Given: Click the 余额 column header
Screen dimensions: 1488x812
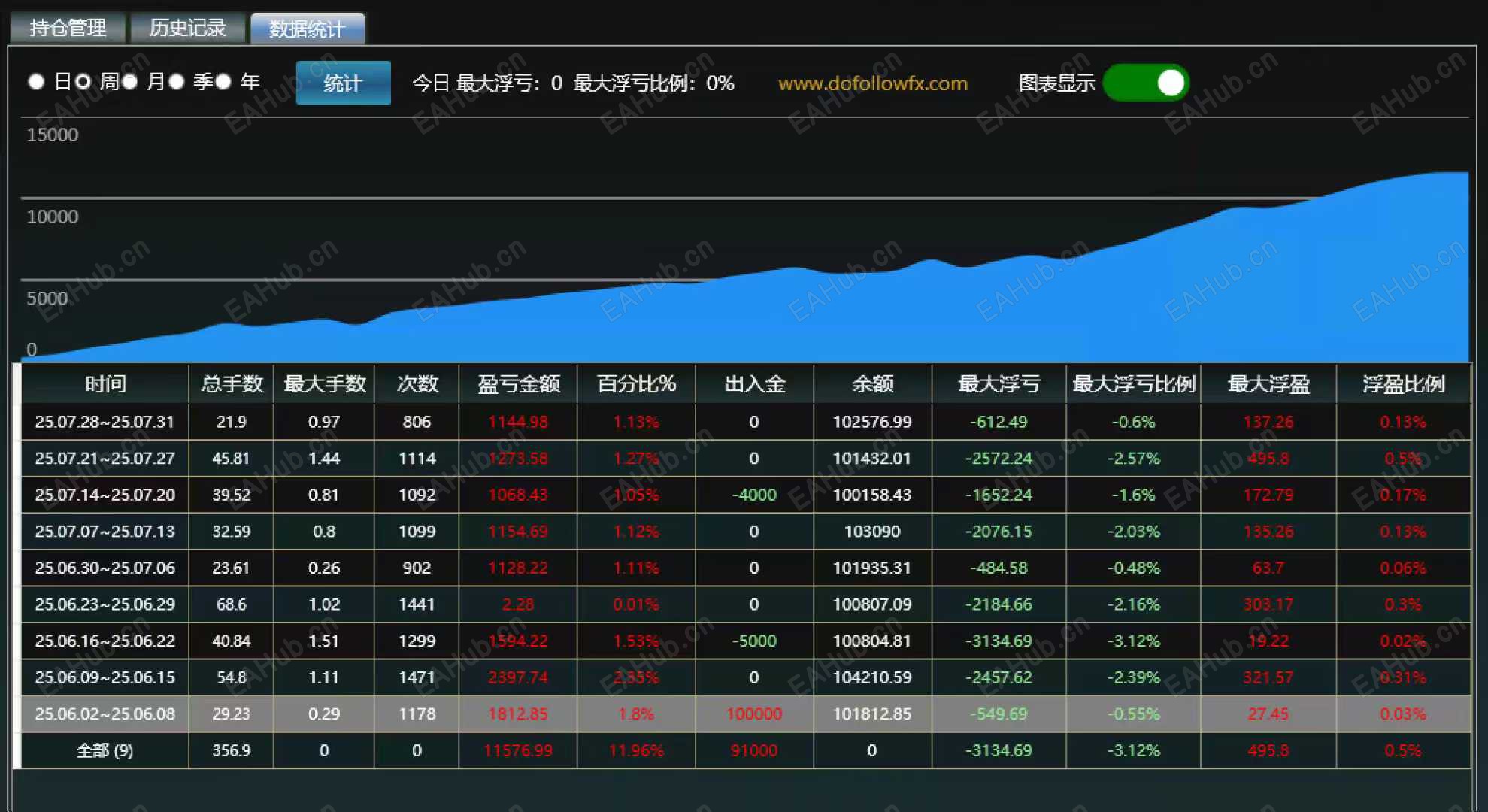Looking at the screenshot, I should tap(872, 384).
